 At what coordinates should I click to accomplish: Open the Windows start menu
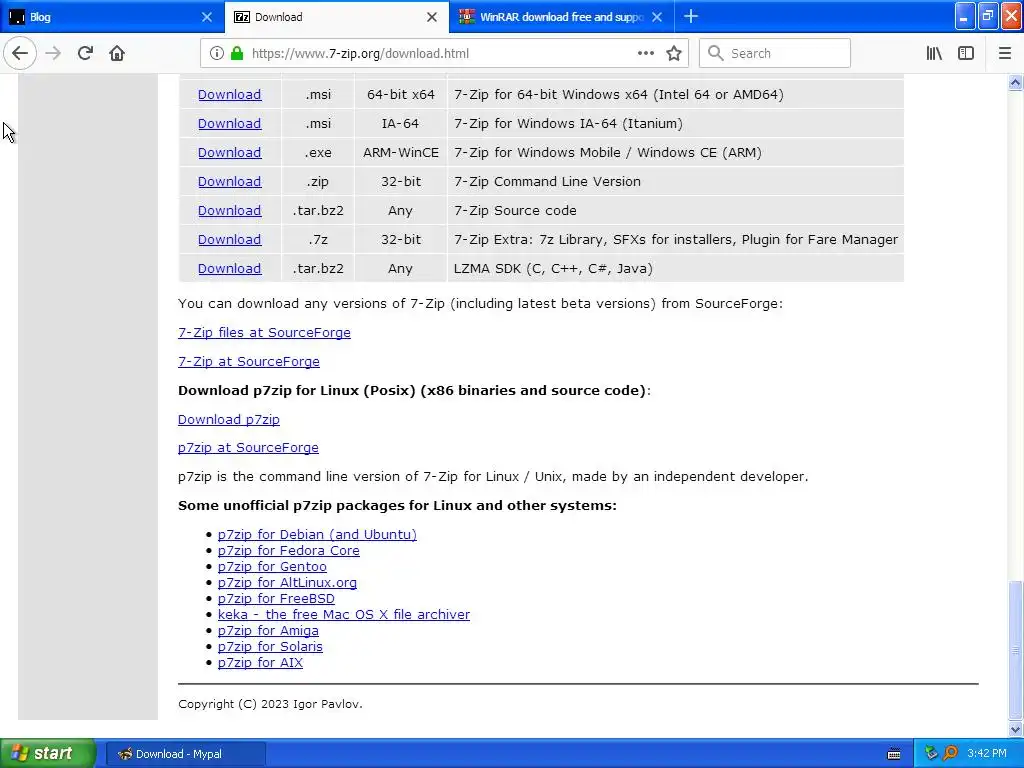tap(47, 754)
